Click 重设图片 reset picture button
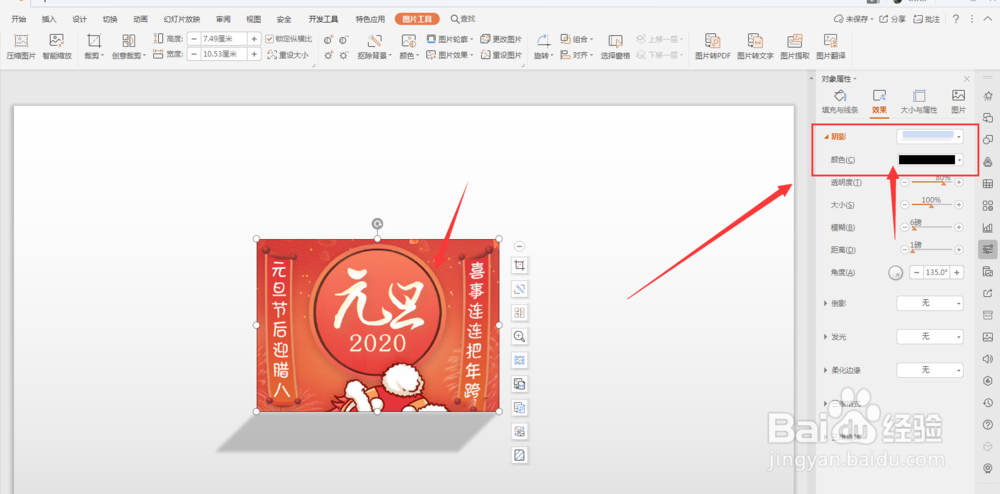Image resolution: width=1000 pixels, height=494 pixels. [x=502, y=55]
